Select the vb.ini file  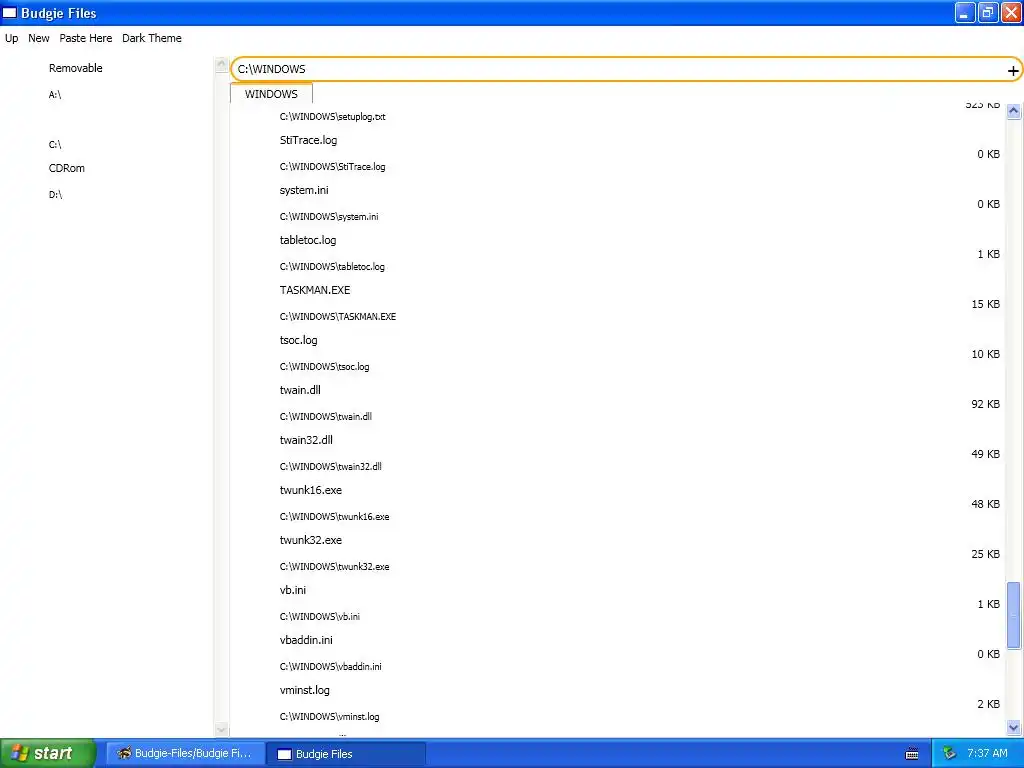[293, 590]
